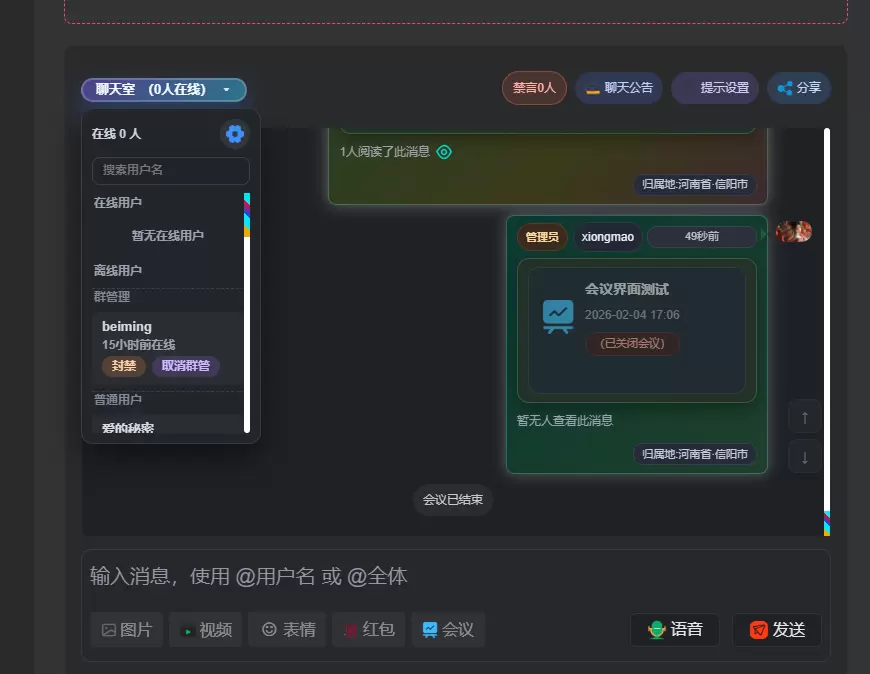The image size is (870, 674).
Task: Send a 红包 red packet
Action: point(368,630)
